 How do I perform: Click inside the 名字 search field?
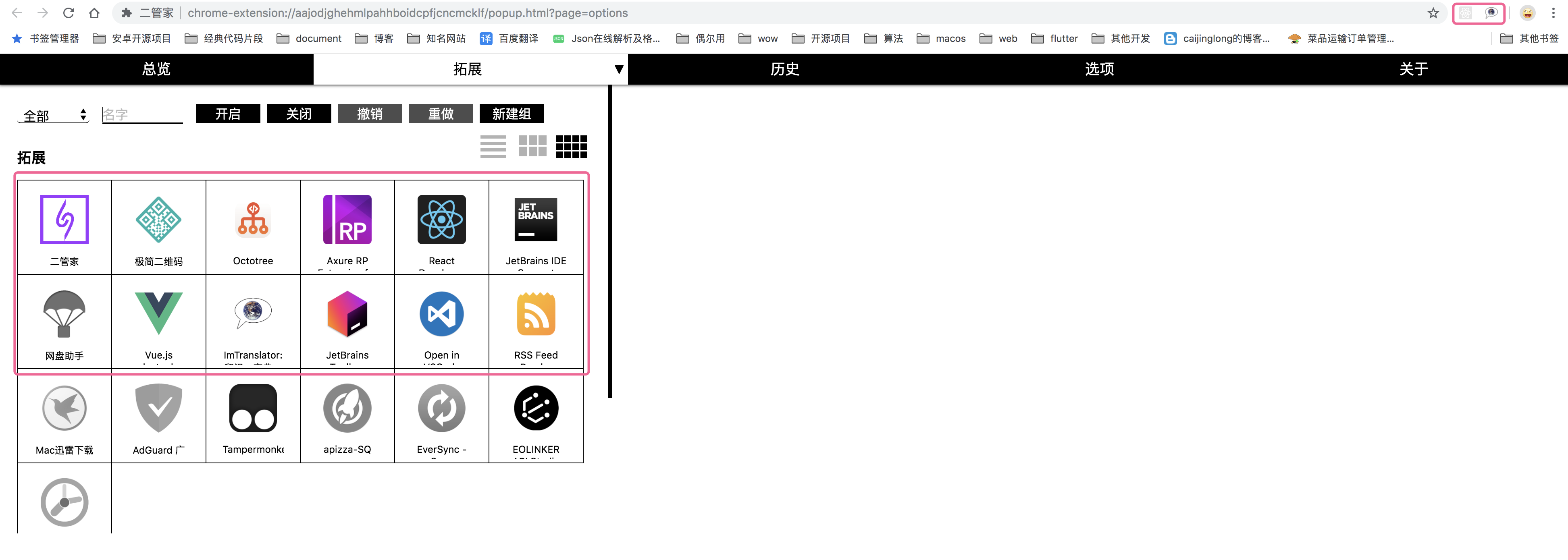coord(141,113)
